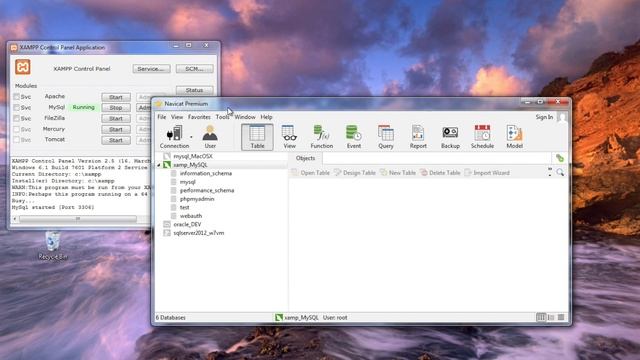Select the Table toolbar icon
Screen dimensions: 640x360
point(257,137)
